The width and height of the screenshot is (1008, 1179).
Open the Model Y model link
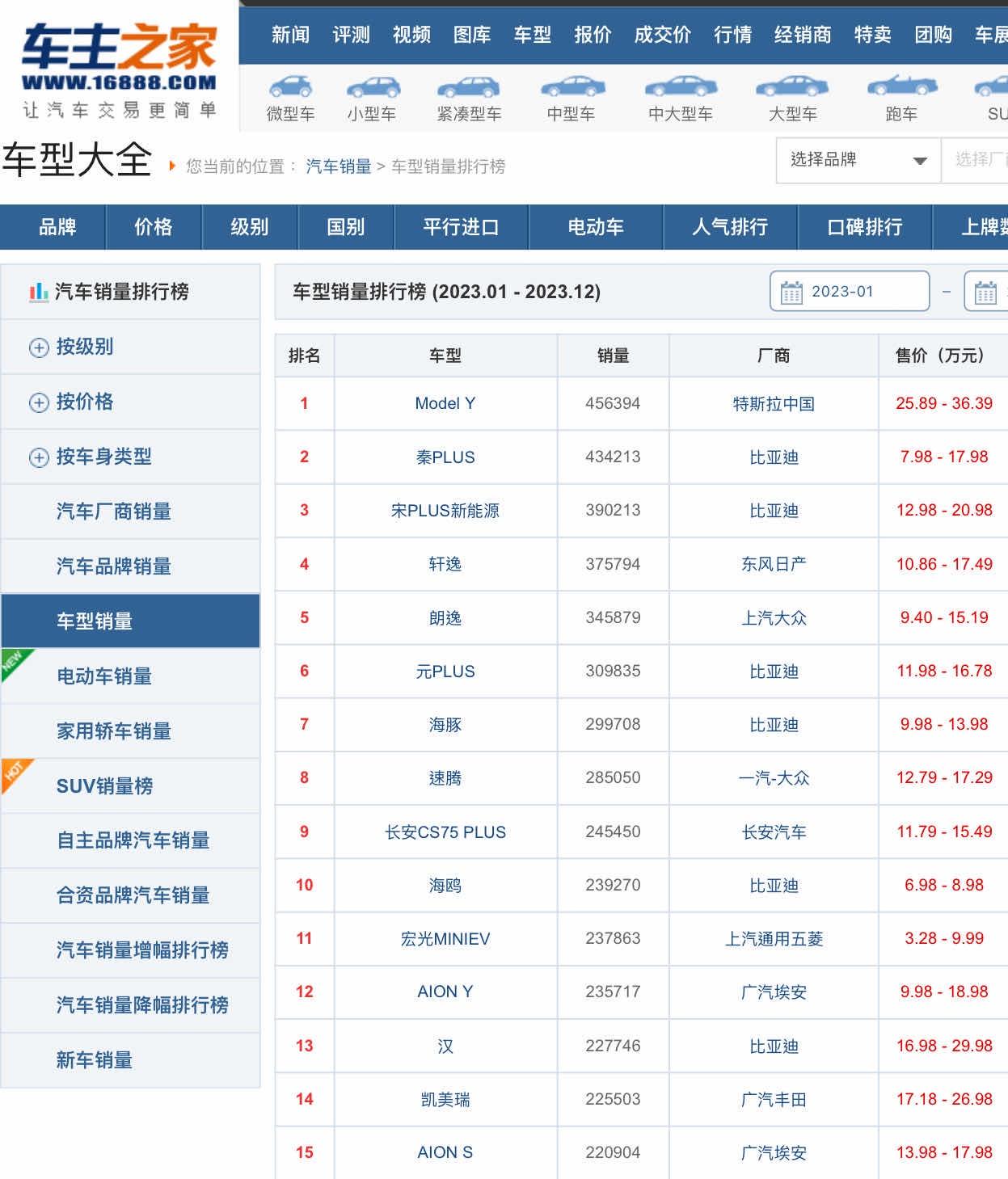445,403
